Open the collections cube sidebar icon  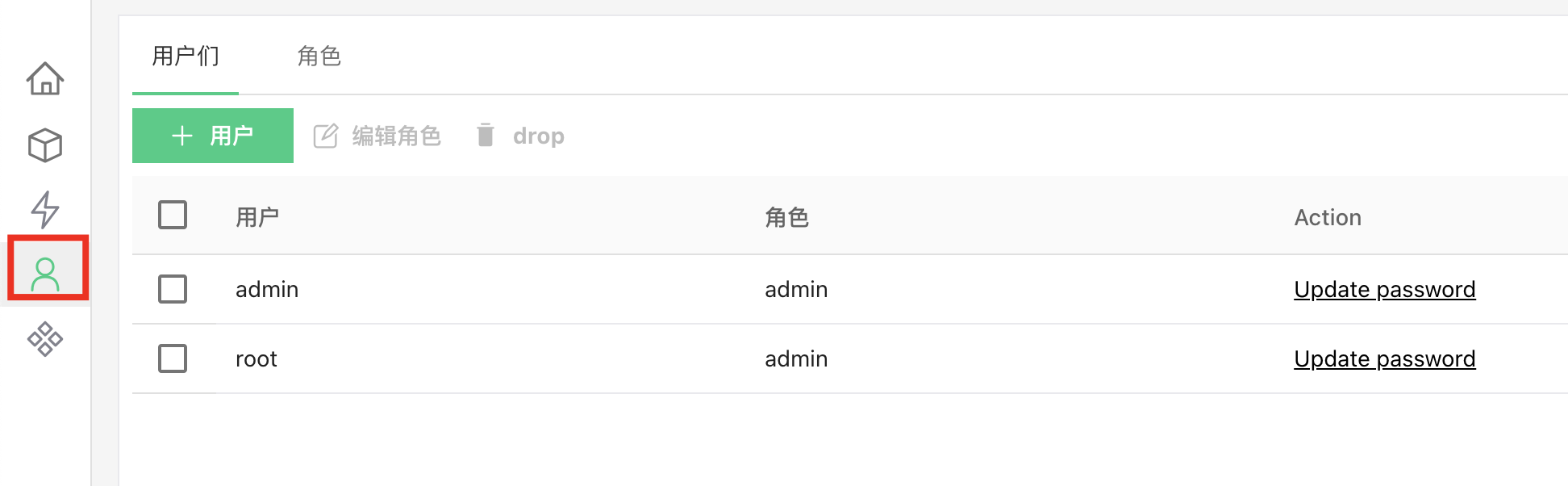45,145
